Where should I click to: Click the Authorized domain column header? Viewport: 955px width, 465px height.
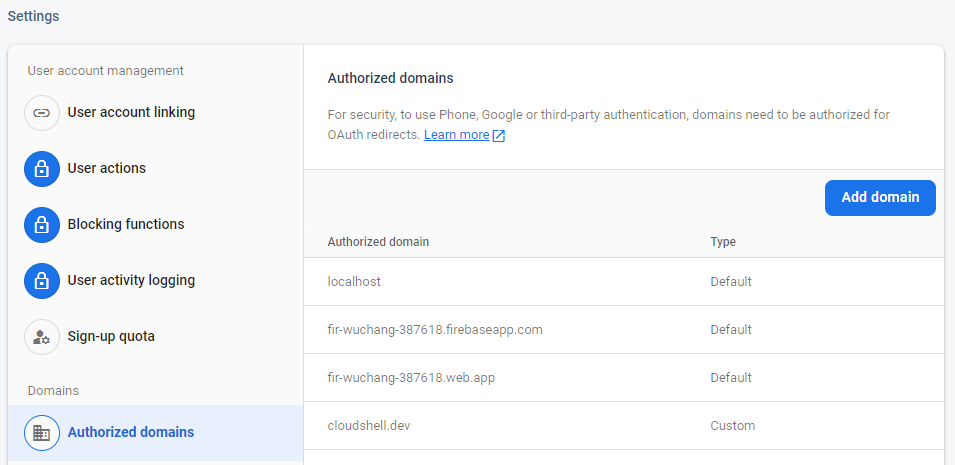[x=379, y=242]
